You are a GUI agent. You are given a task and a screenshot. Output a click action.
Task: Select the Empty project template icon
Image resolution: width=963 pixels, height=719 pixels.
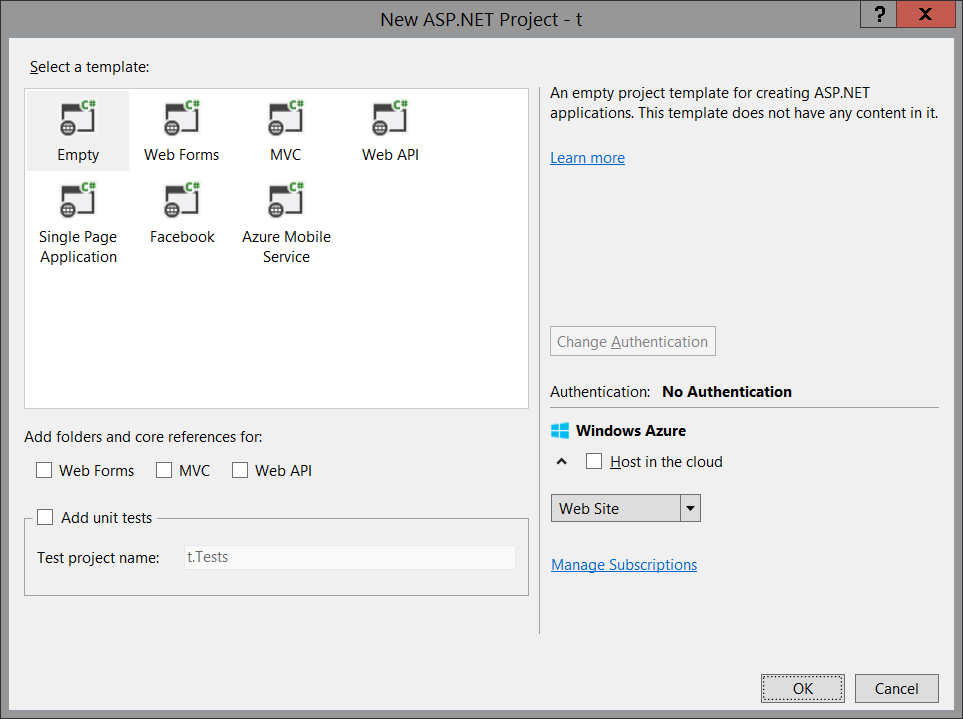point(78,120)
